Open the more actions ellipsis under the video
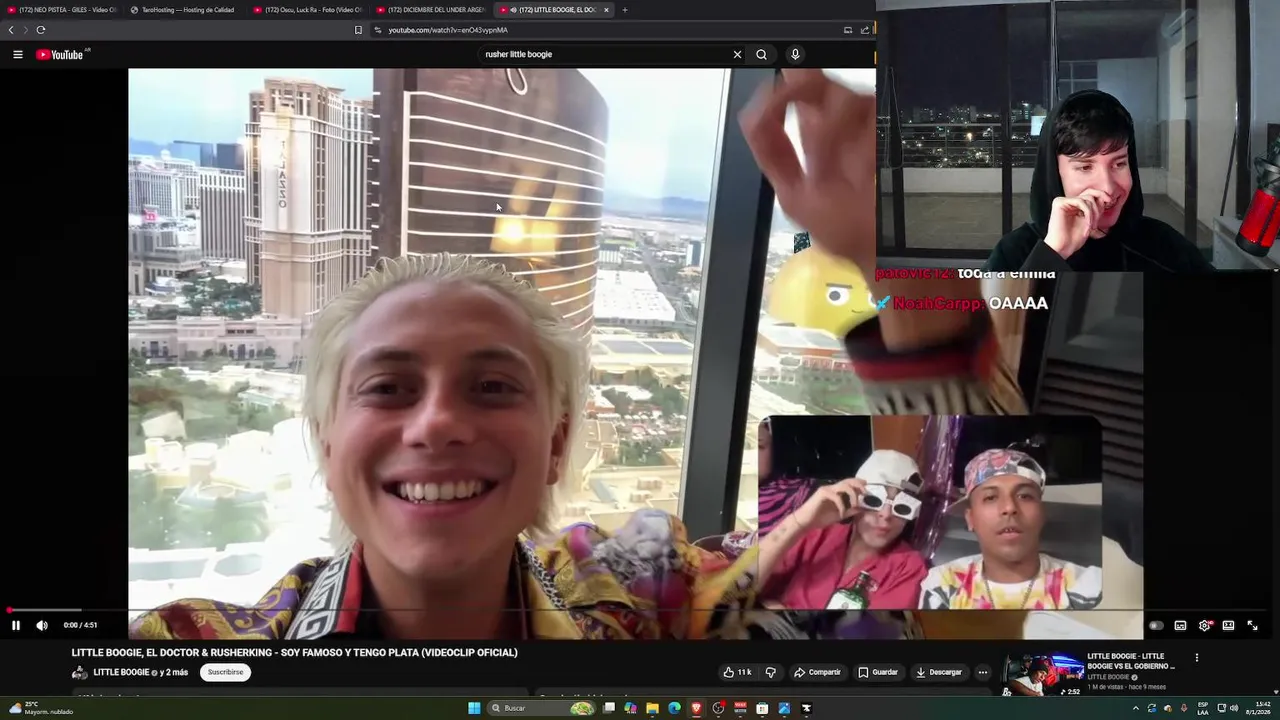 click(x=983, y=672)
